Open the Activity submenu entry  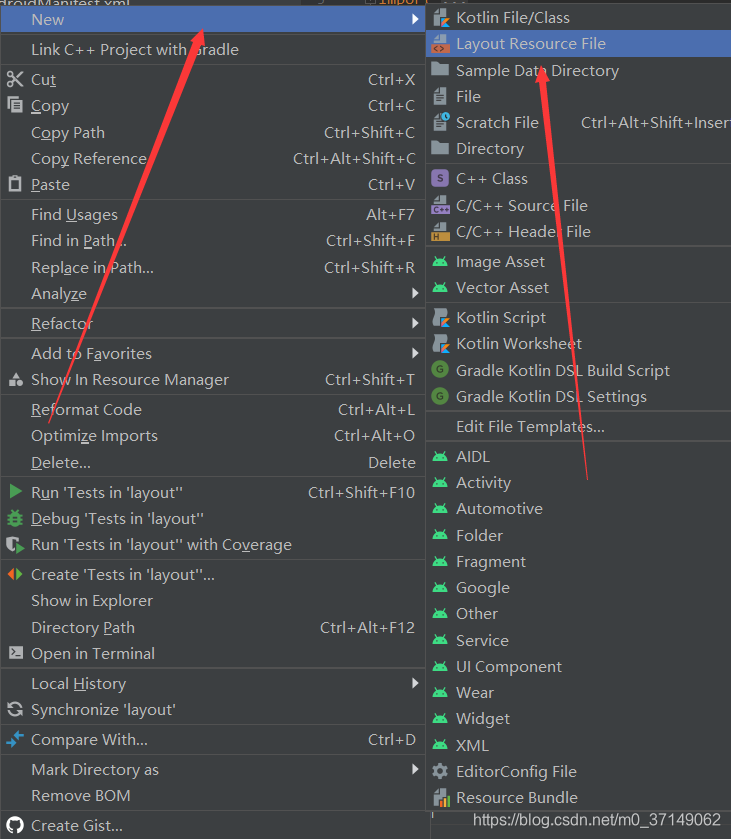point(578,483)
